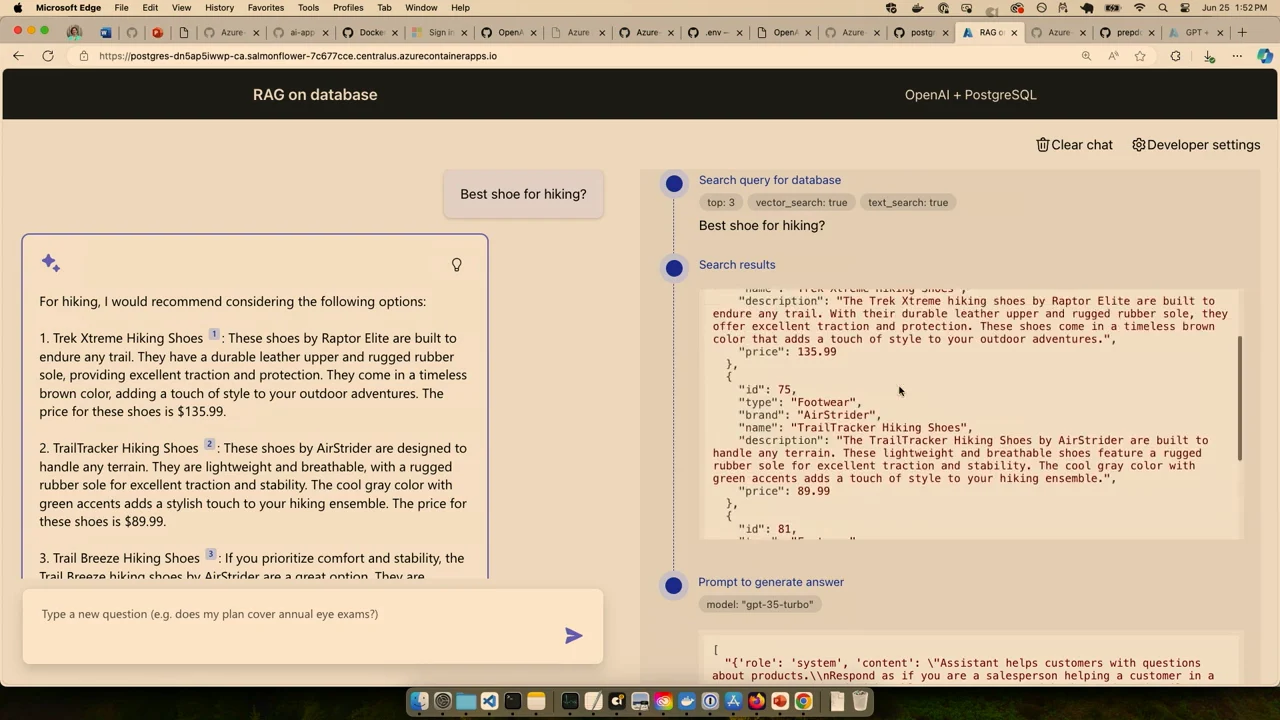Click the model gpt-35-turbo tag
Viewport: 1280px width, 720px height.
click(x=760, y=604)
